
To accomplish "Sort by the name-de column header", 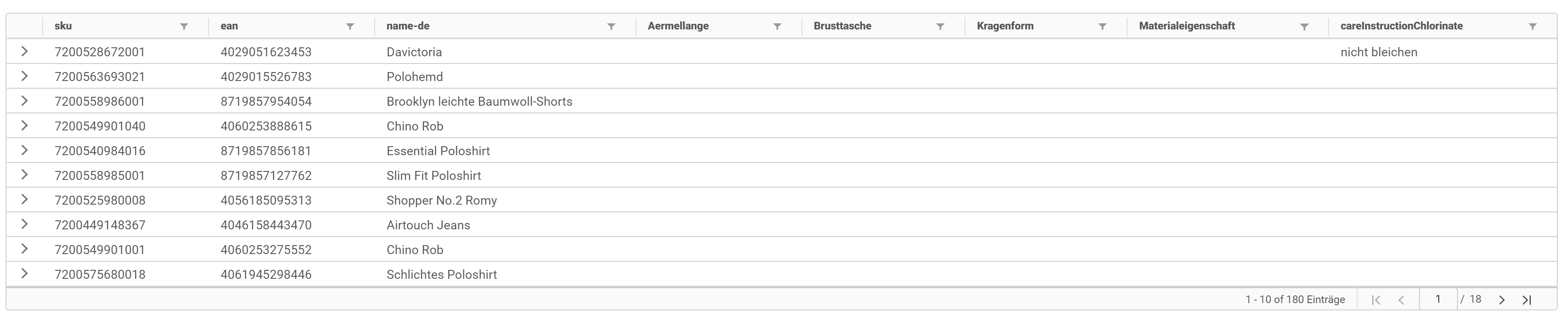I will click(408, 26).
